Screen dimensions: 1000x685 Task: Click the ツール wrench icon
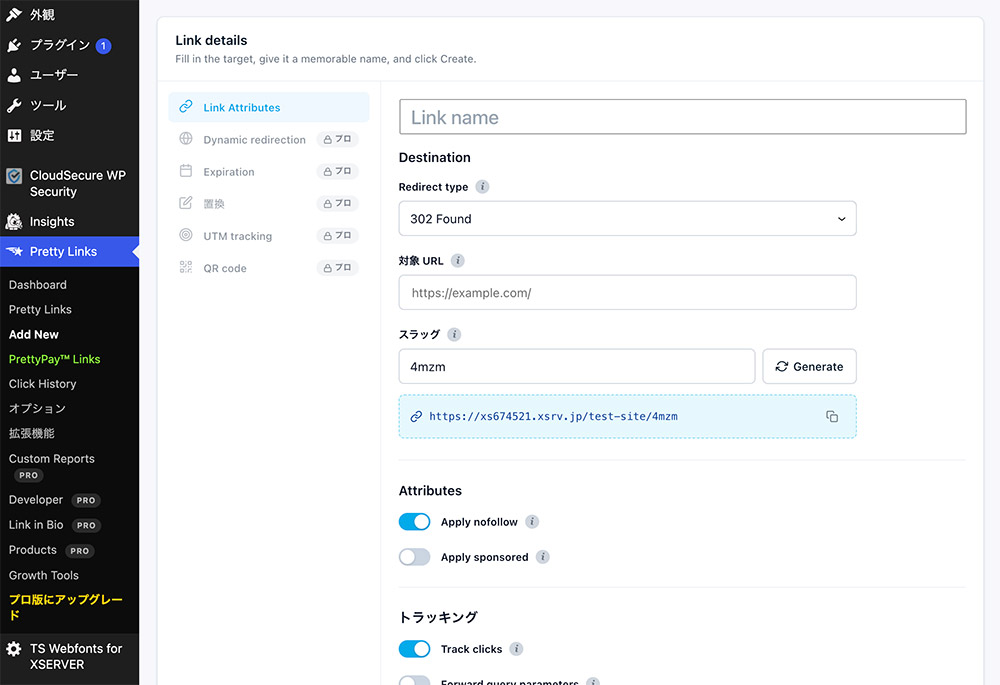point(14,105)
